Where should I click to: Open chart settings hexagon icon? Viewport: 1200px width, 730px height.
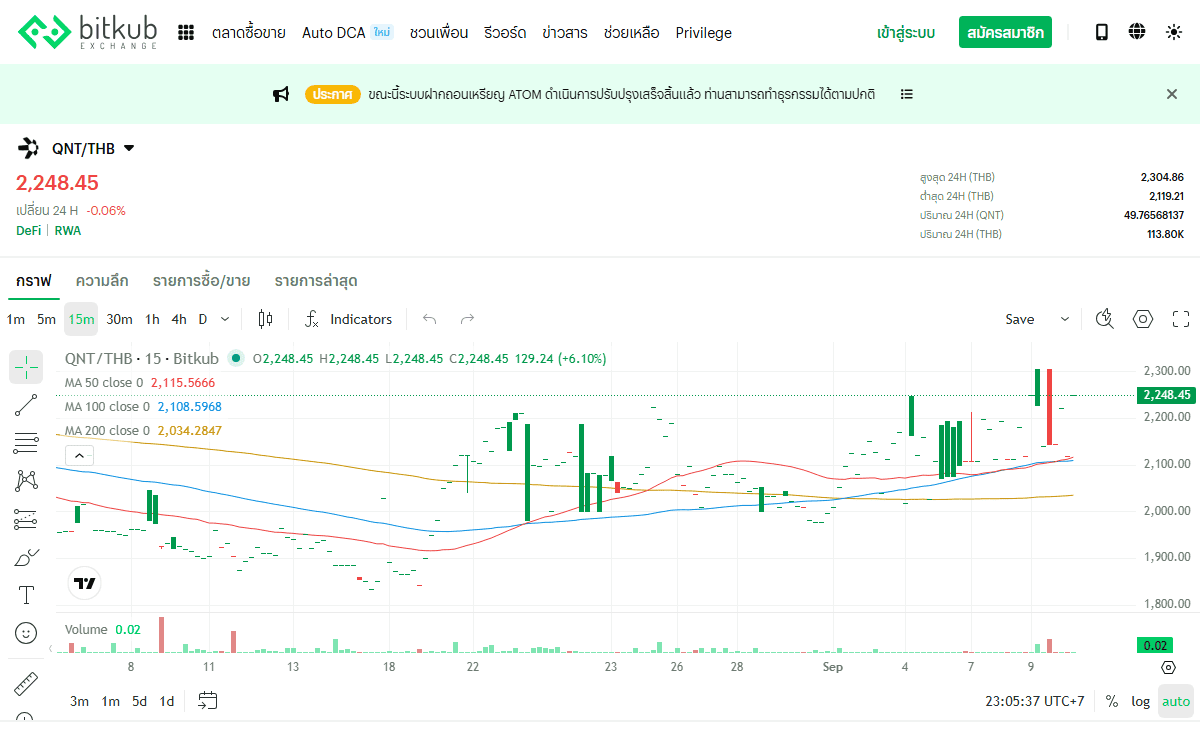[1143, 319]
